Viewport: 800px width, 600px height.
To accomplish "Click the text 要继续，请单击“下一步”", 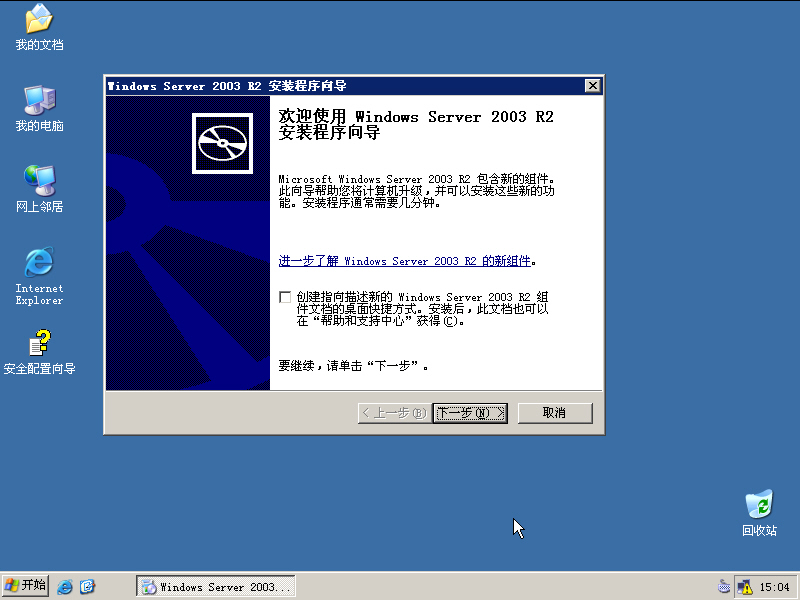I will 354,366.
